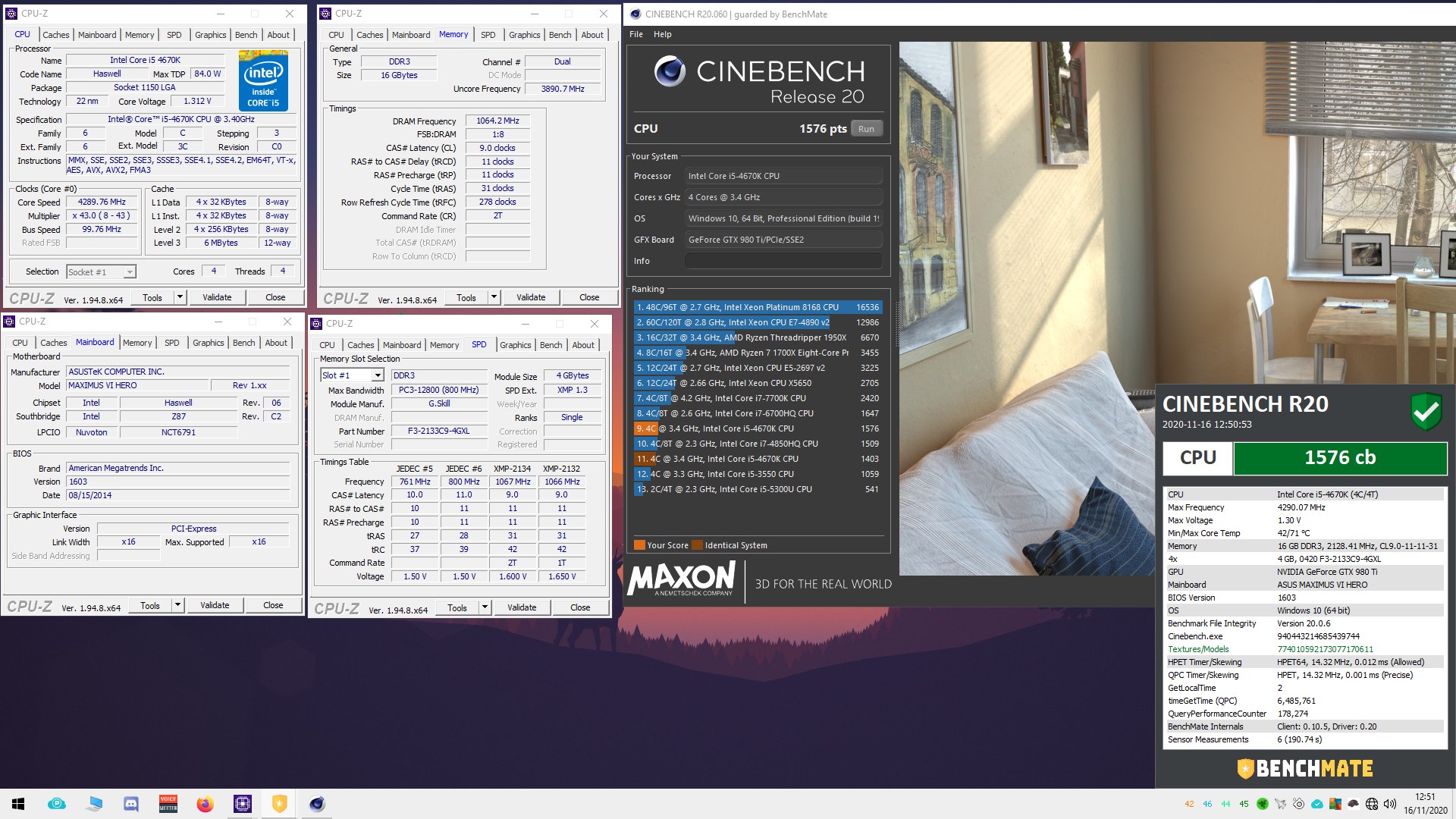Open Discord from the taskbar

coord(131,804)
